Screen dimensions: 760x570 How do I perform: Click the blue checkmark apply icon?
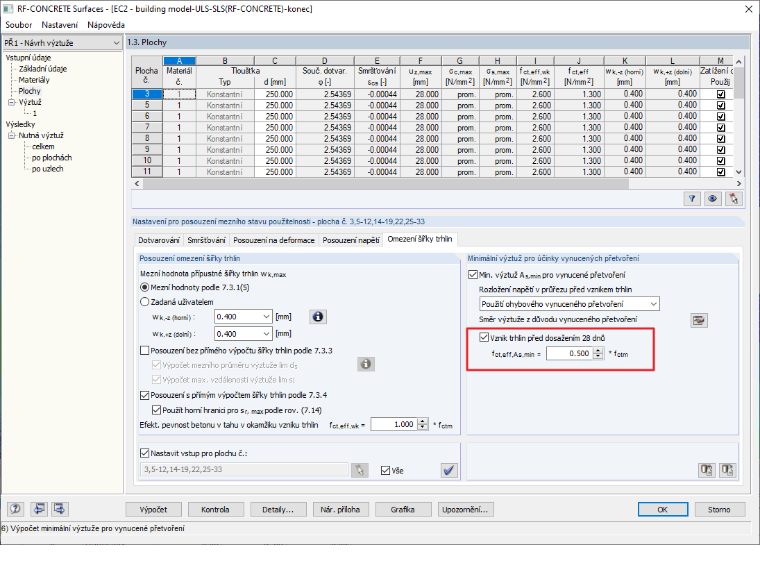pos(449,470)
